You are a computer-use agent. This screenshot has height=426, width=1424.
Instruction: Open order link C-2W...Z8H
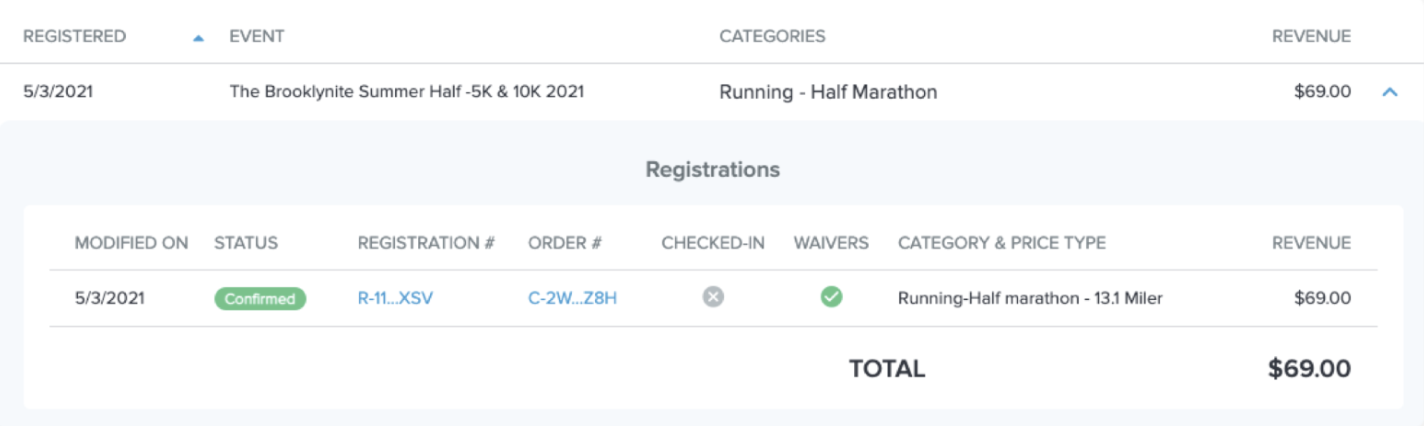tap(572, 298)
